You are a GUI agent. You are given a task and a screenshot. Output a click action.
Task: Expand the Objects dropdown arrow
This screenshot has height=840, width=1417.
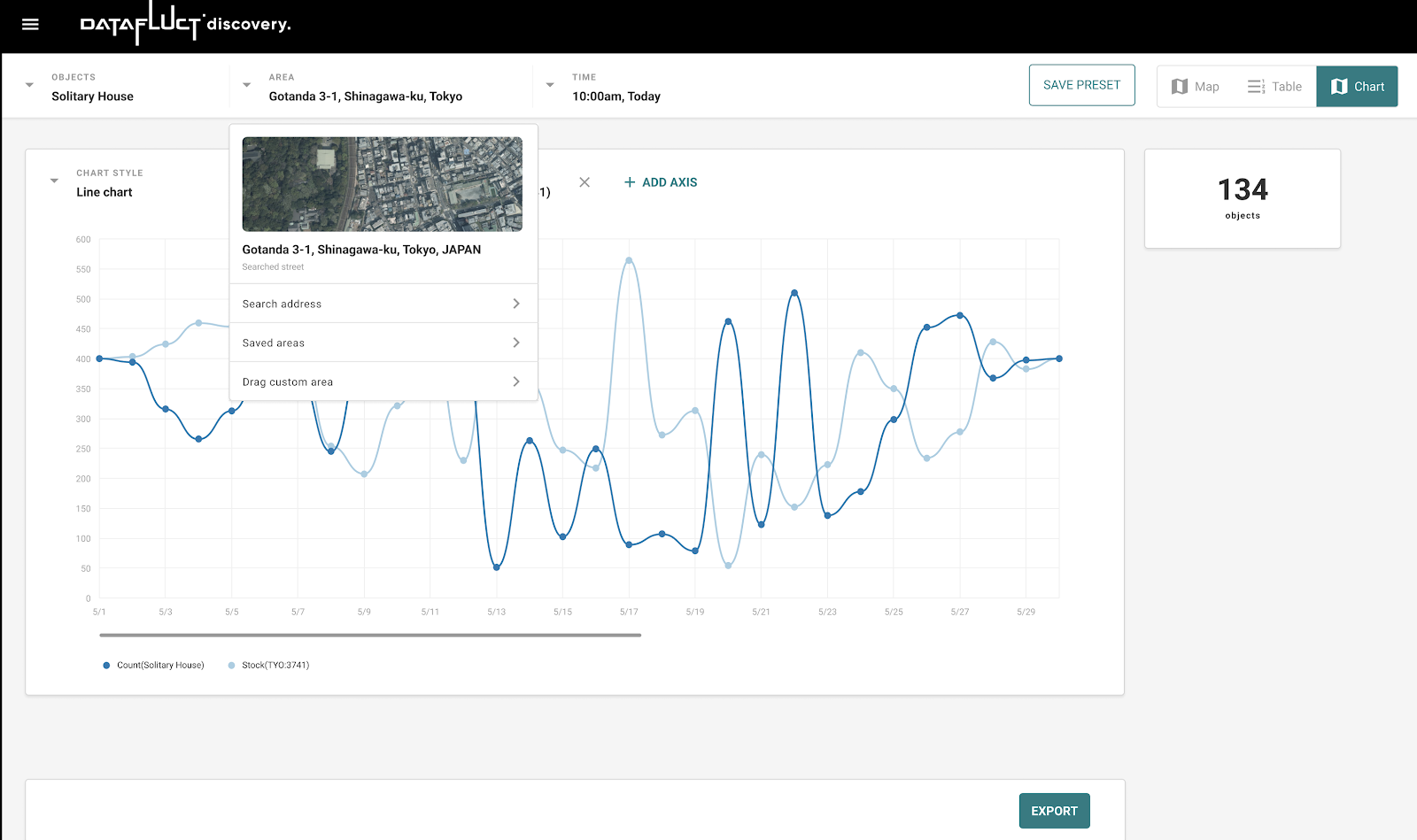click(x=29, y=86)
